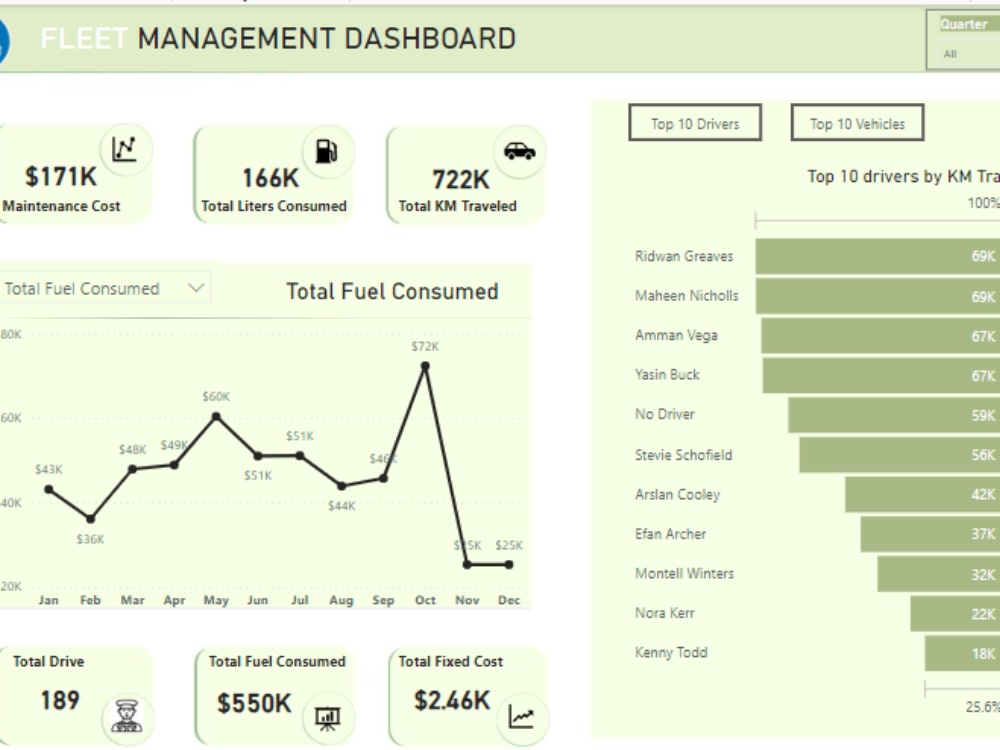Switch to the Top 10 Drivers view
The height and width of the screenshot is (750, 1000).
pos(695,123)
